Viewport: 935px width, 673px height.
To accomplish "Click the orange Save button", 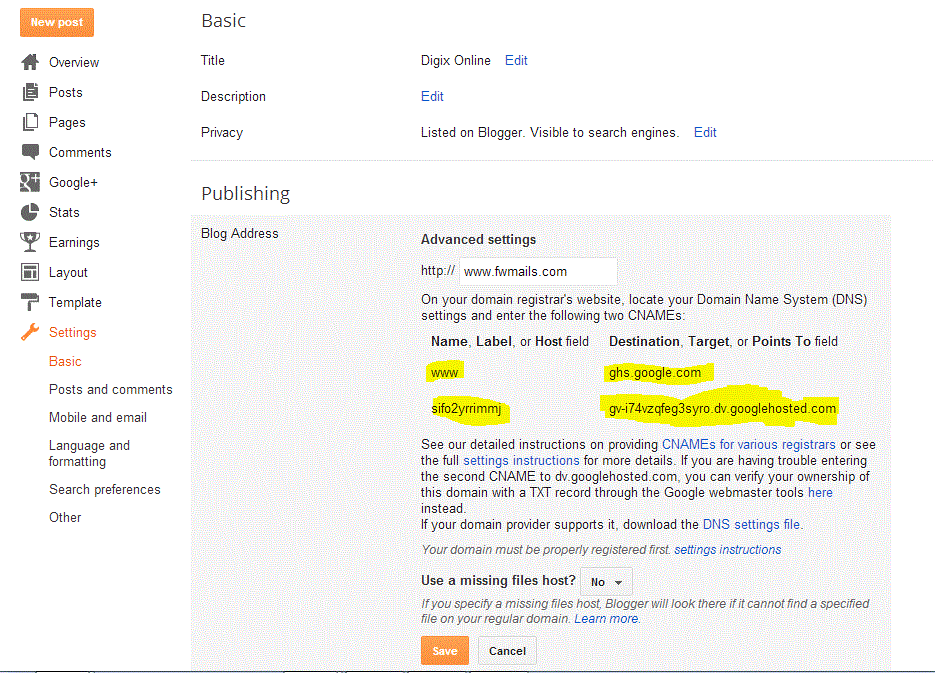I will coord(445,651).
